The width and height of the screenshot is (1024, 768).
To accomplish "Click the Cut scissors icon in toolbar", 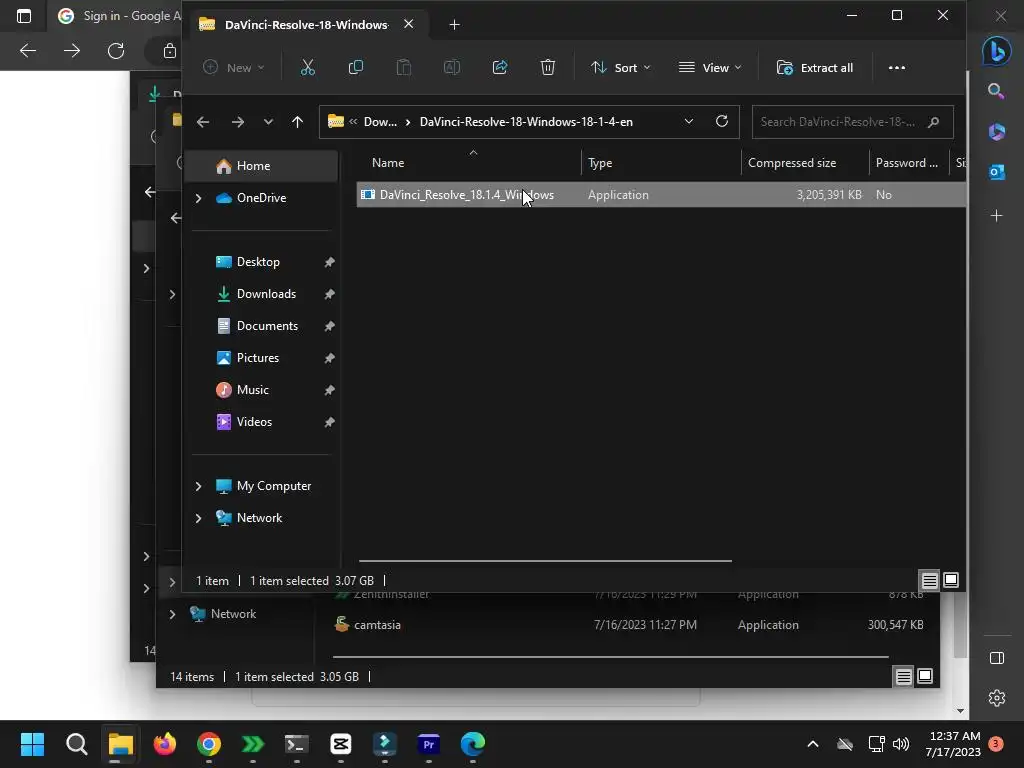I will (308, 67).
